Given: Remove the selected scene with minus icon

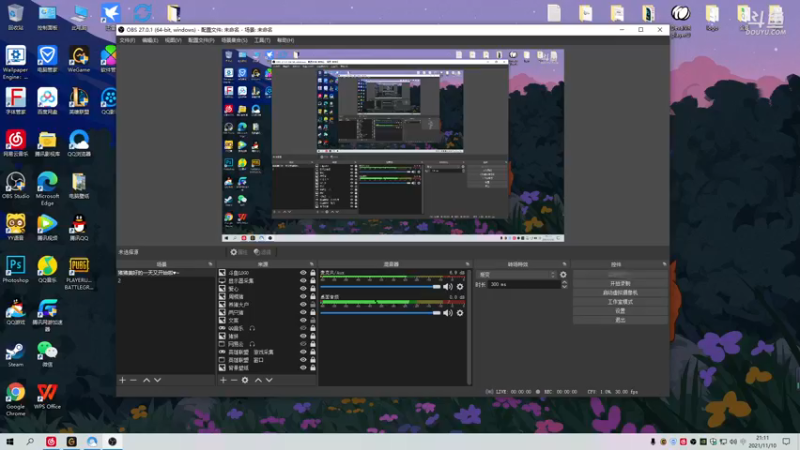Looking at the screenshot, I should (133, 380).
